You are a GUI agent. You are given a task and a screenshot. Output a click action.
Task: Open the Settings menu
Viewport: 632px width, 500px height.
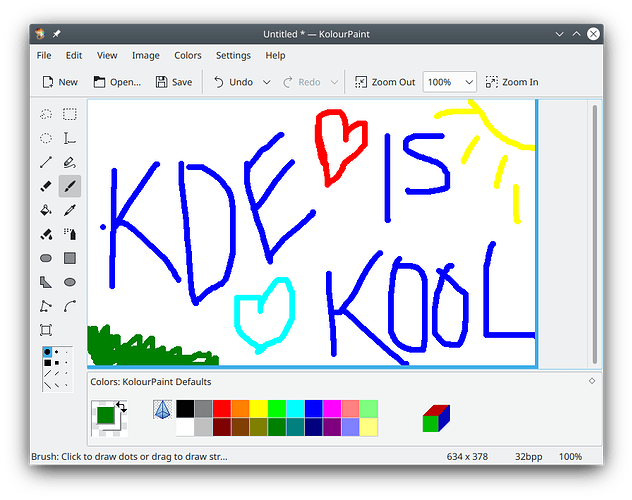[x=233, y=56]
